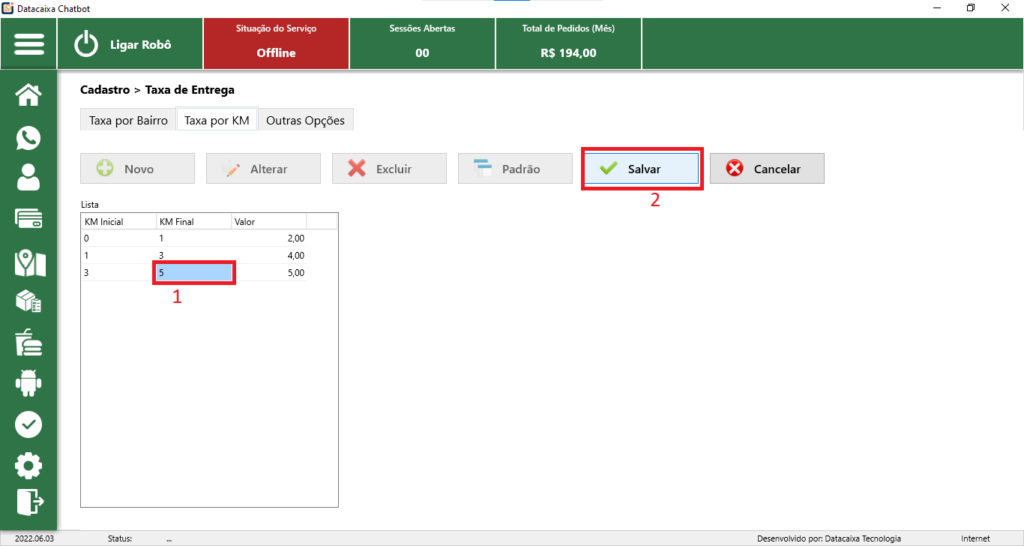
Task: Switch to Outras Opções tab
Action: coord(305,120)
